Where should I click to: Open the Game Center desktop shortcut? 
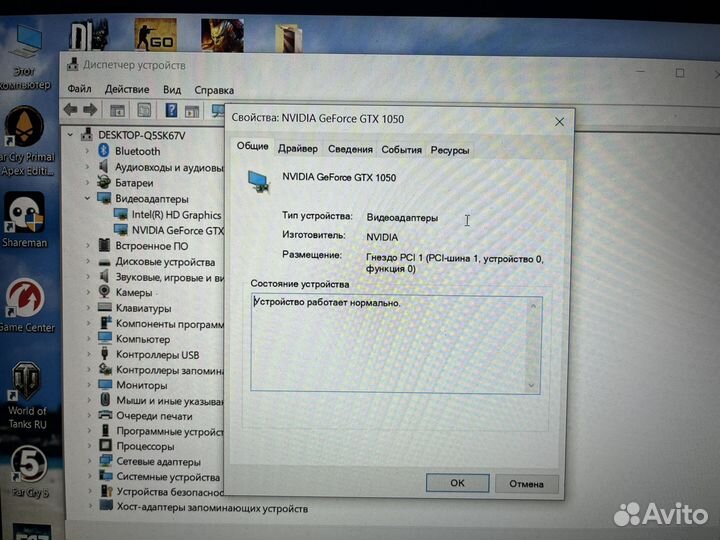click(26, 305)
